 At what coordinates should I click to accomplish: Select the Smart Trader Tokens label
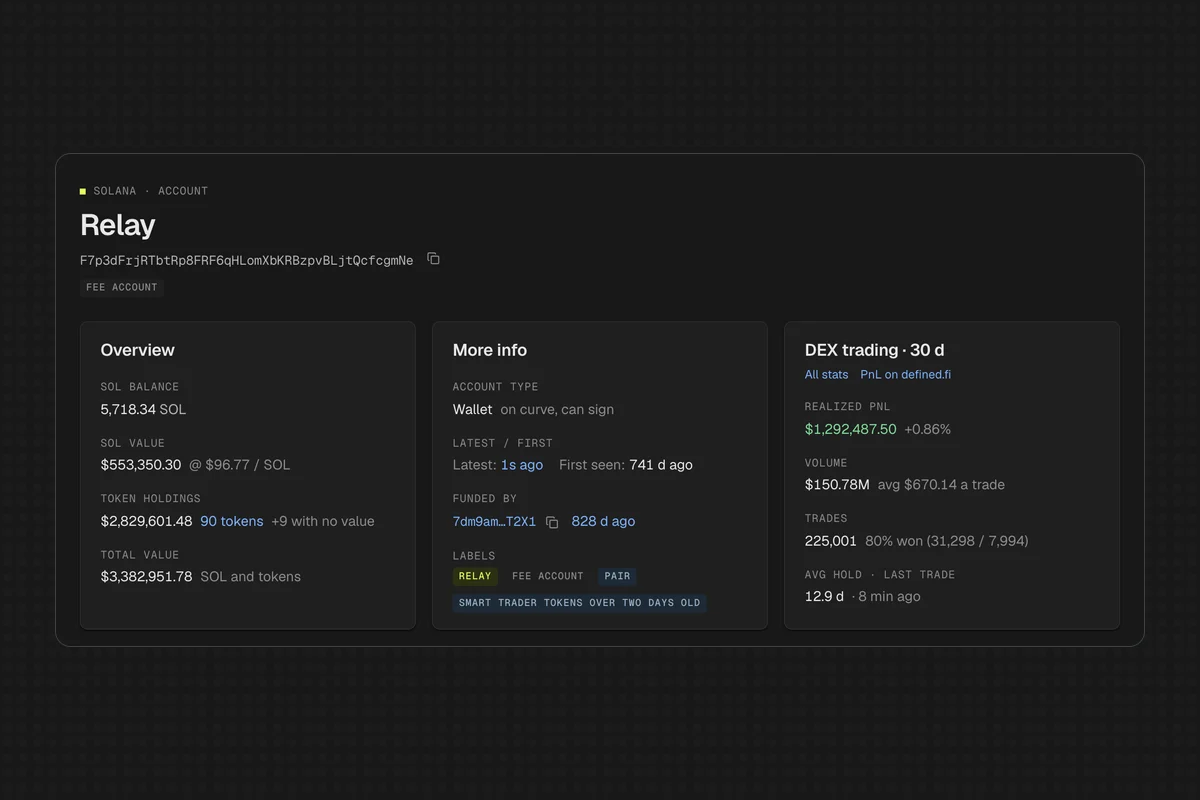pos(579,603)
